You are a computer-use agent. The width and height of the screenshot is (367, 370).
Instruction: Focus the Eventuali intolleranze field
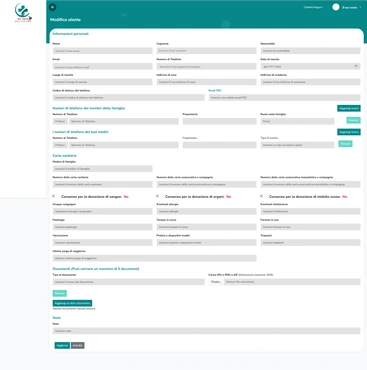pyautogui.click(x=310, y=211)
